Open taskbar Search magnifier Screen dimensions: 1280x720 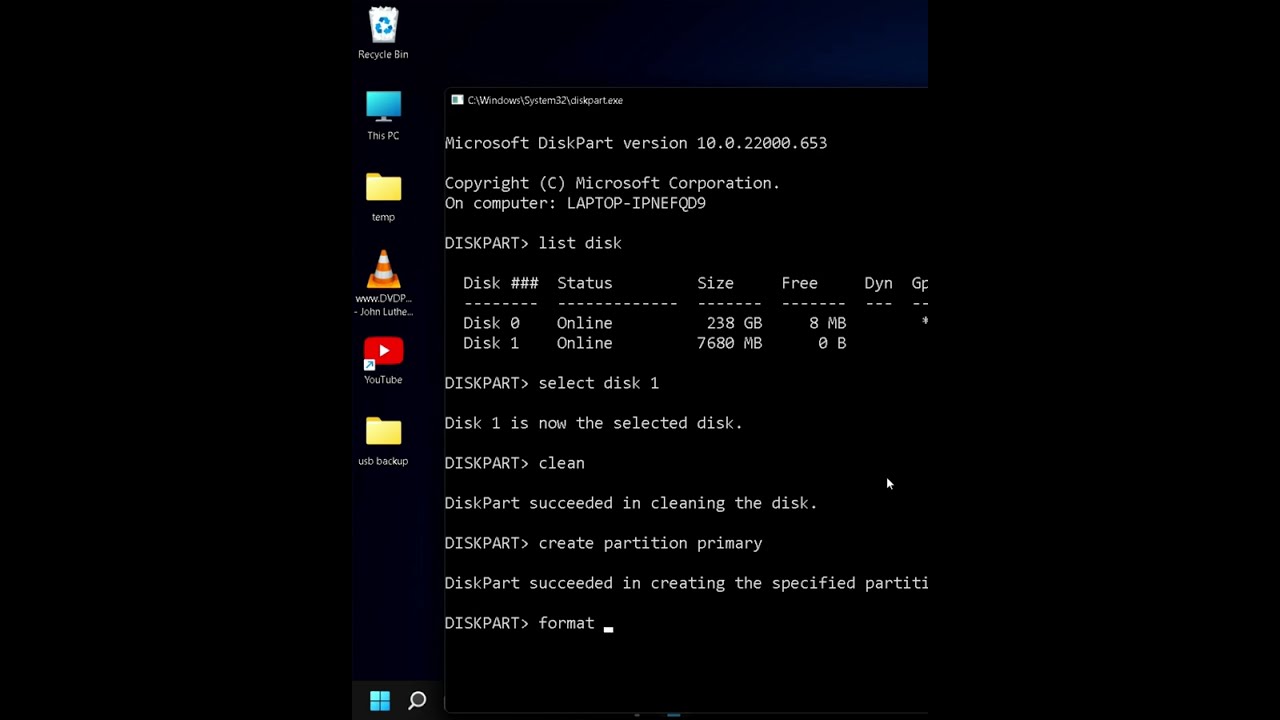417,701
